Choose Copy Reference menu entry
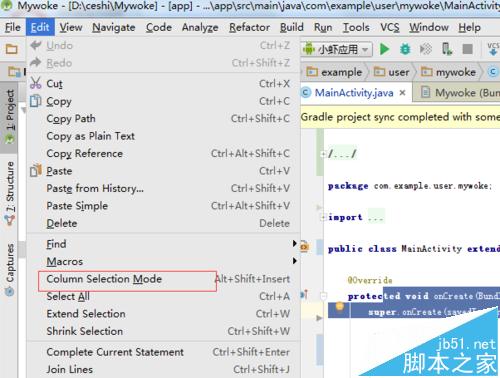500x378 pixels. (163, 153)
